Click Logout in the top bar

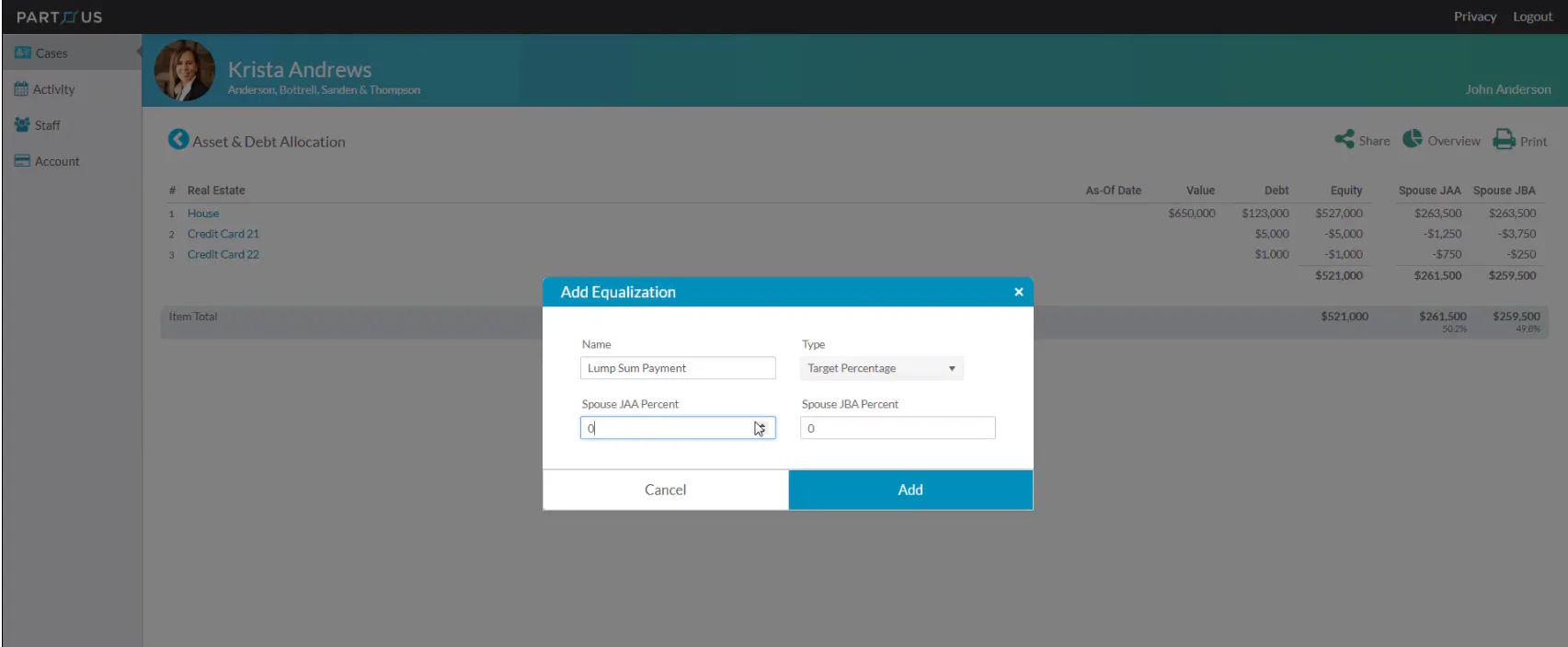coord(1533,17)
